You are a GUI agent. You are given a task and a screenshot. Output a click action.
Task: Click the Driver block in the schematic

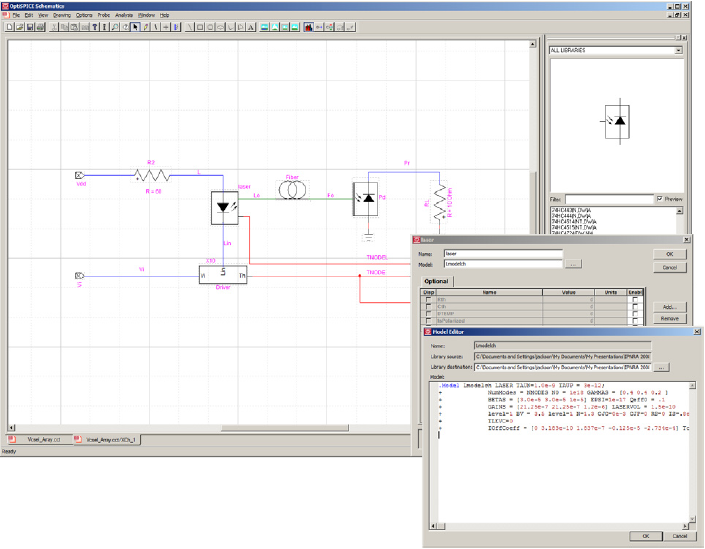click(222, 273)
